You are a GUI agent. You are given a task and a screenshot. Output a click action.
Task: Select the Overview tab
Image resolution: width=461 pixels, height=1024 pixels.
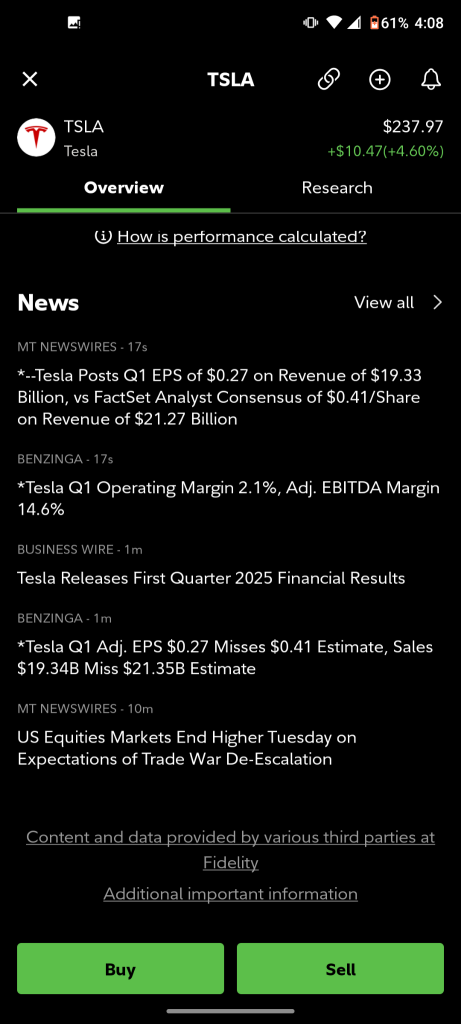(x=123, y=188)
